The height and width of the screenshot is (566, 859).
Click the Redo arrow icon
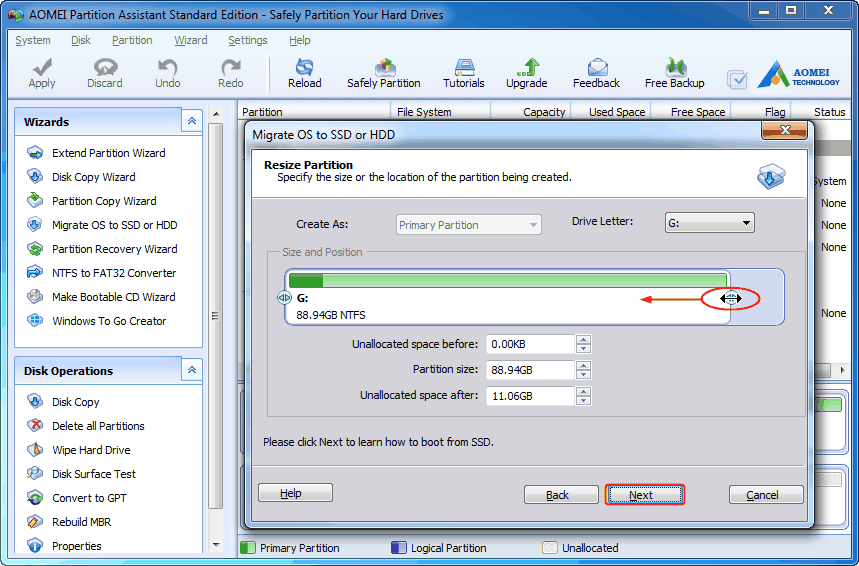click(x=231, y=67)
